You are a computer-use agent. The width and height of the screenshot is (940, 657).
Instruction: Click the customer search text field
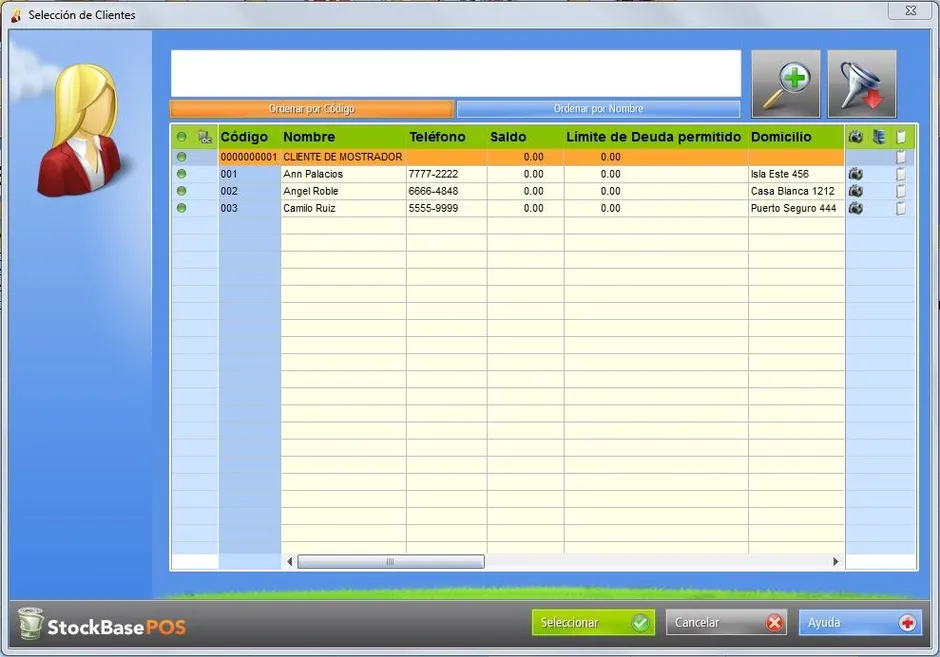tap(456, 74)
